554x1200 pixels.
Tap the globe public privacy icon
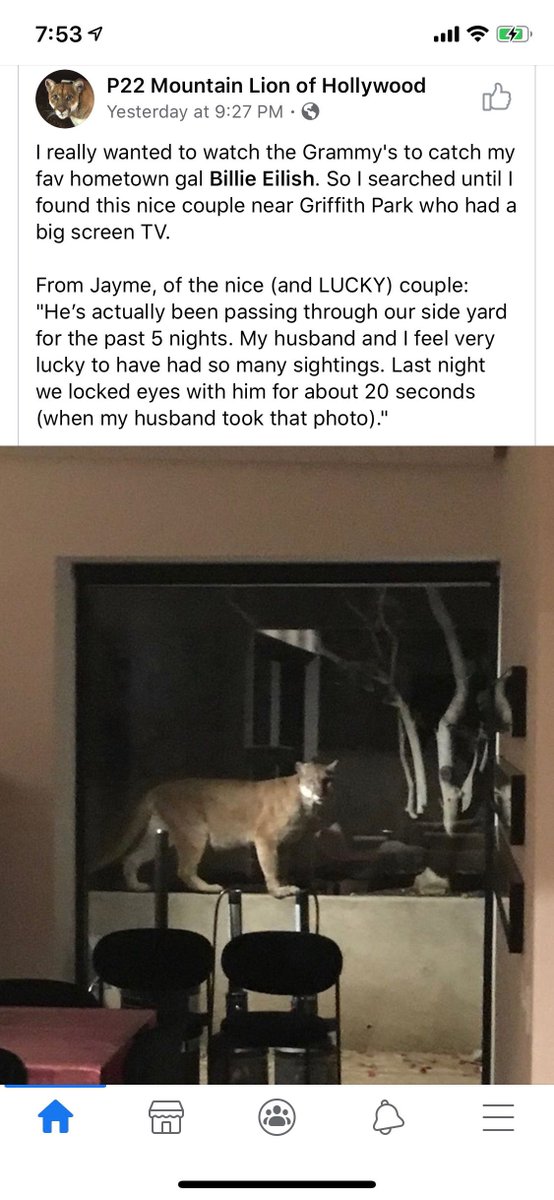click(x=310, y=112)
